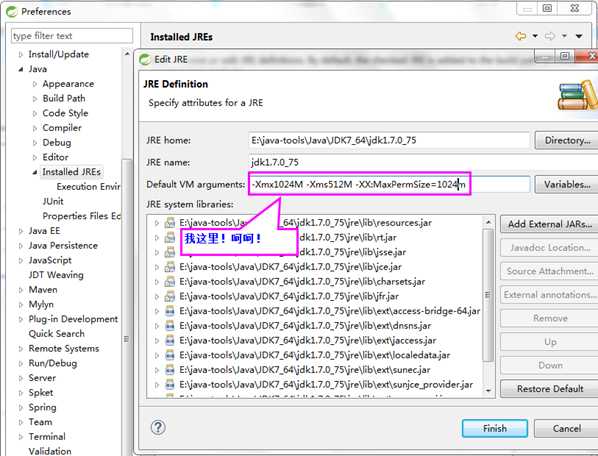Select Java Persistence in preferences tree
This screenshot has width=598, height=456.
point(63,246)
